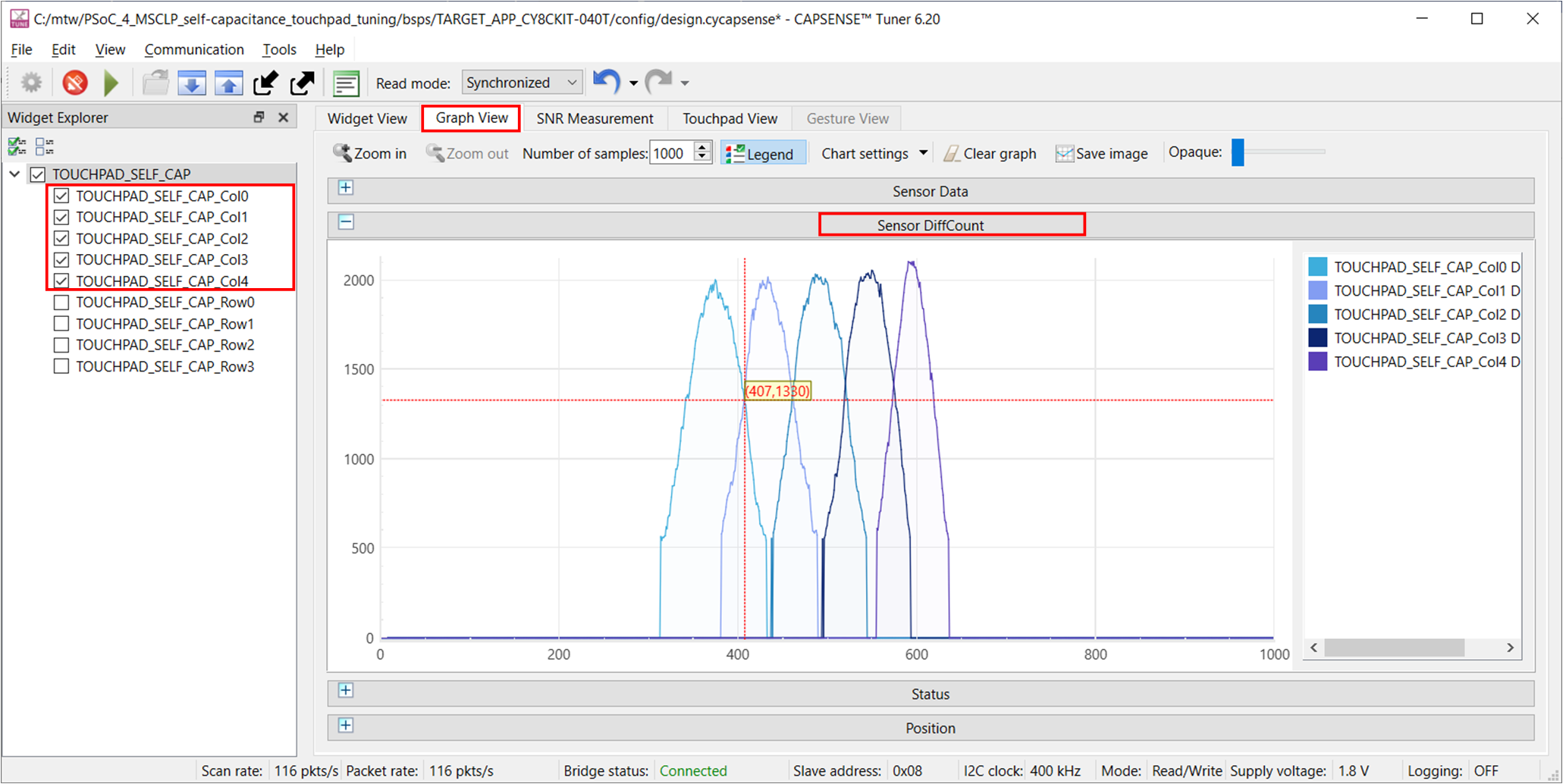Image resolution: width=1563 pixels, height=784 pixels.
Task: Expand the Status section
Action: 346,690
